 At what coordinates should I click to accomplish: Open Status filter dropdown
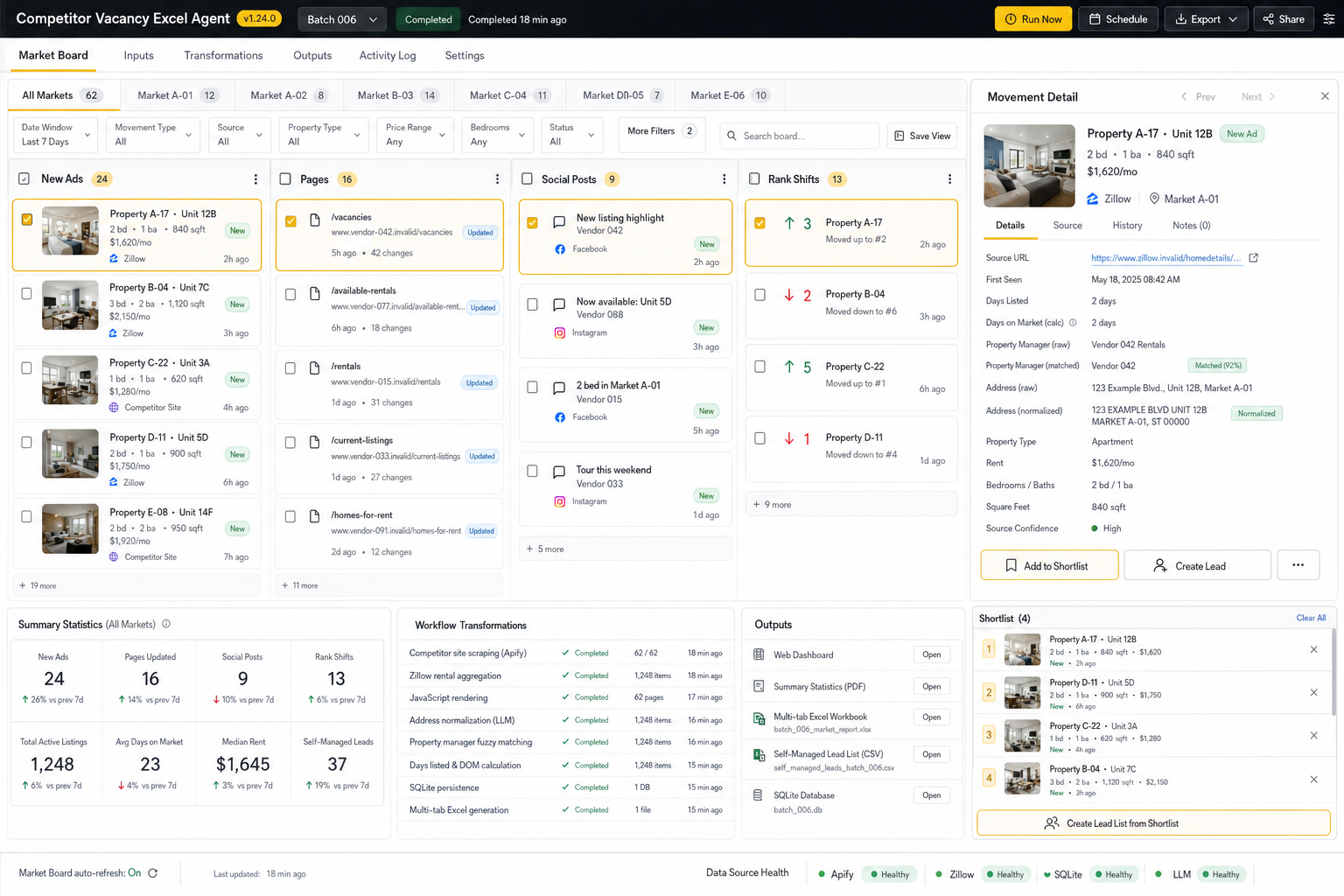(572, 135)
